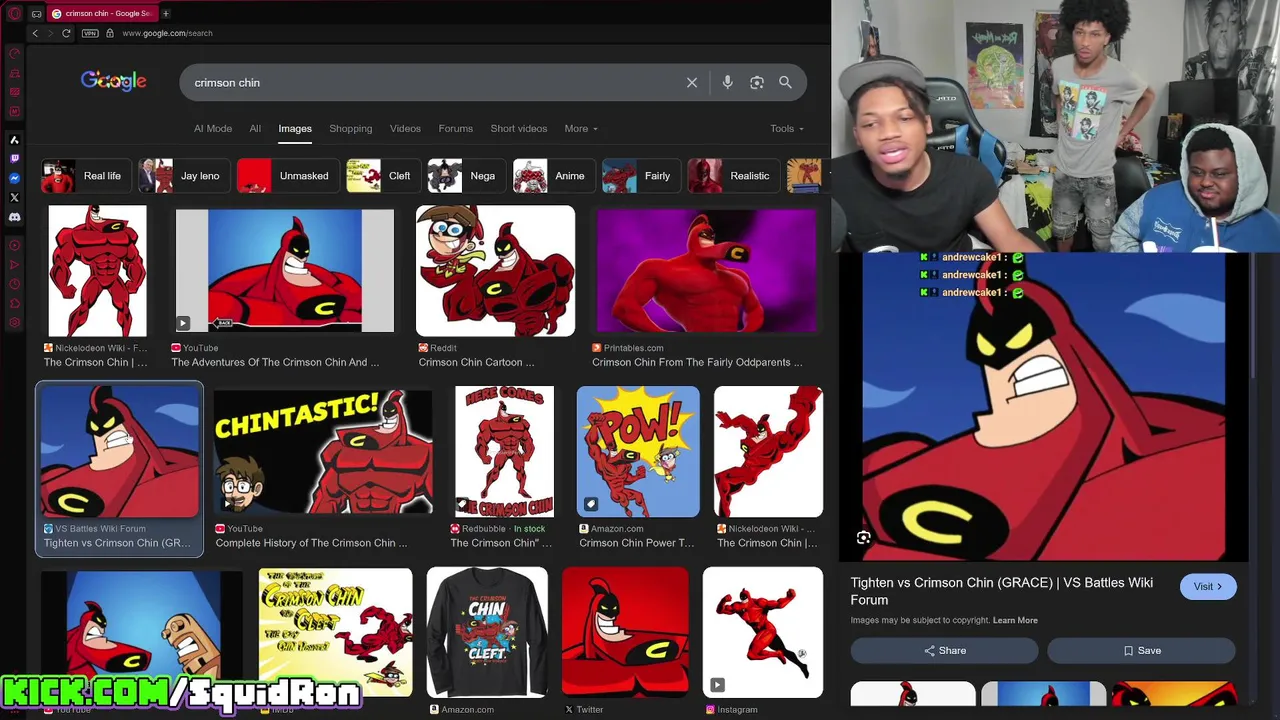Image resolution: width=1280 pixels, height=720 pixels.
Task: Open Chintastic YouTube thumbnail
Action: [323, 451]
